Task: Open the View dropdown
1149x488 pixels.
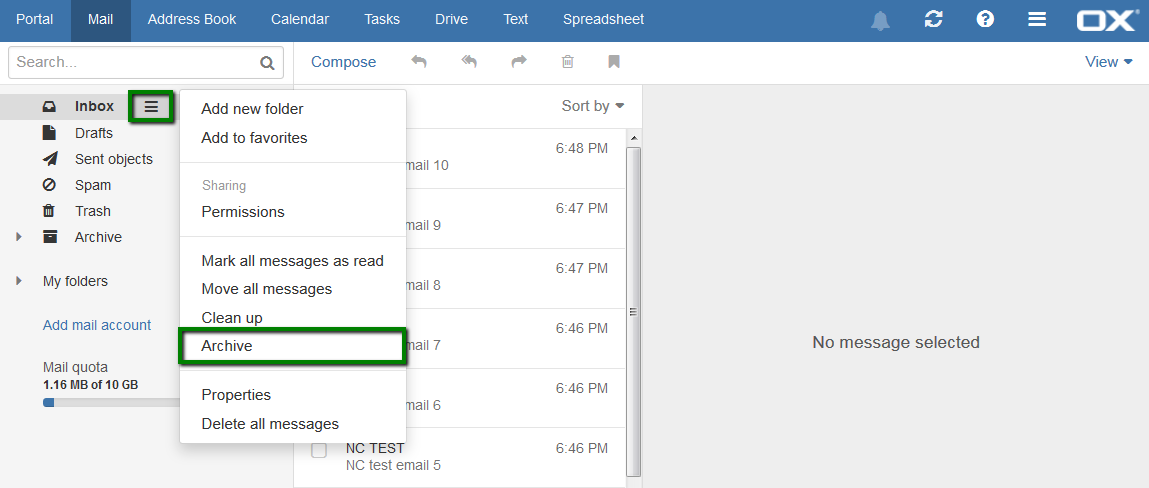Action: [x=1109, y=62]
